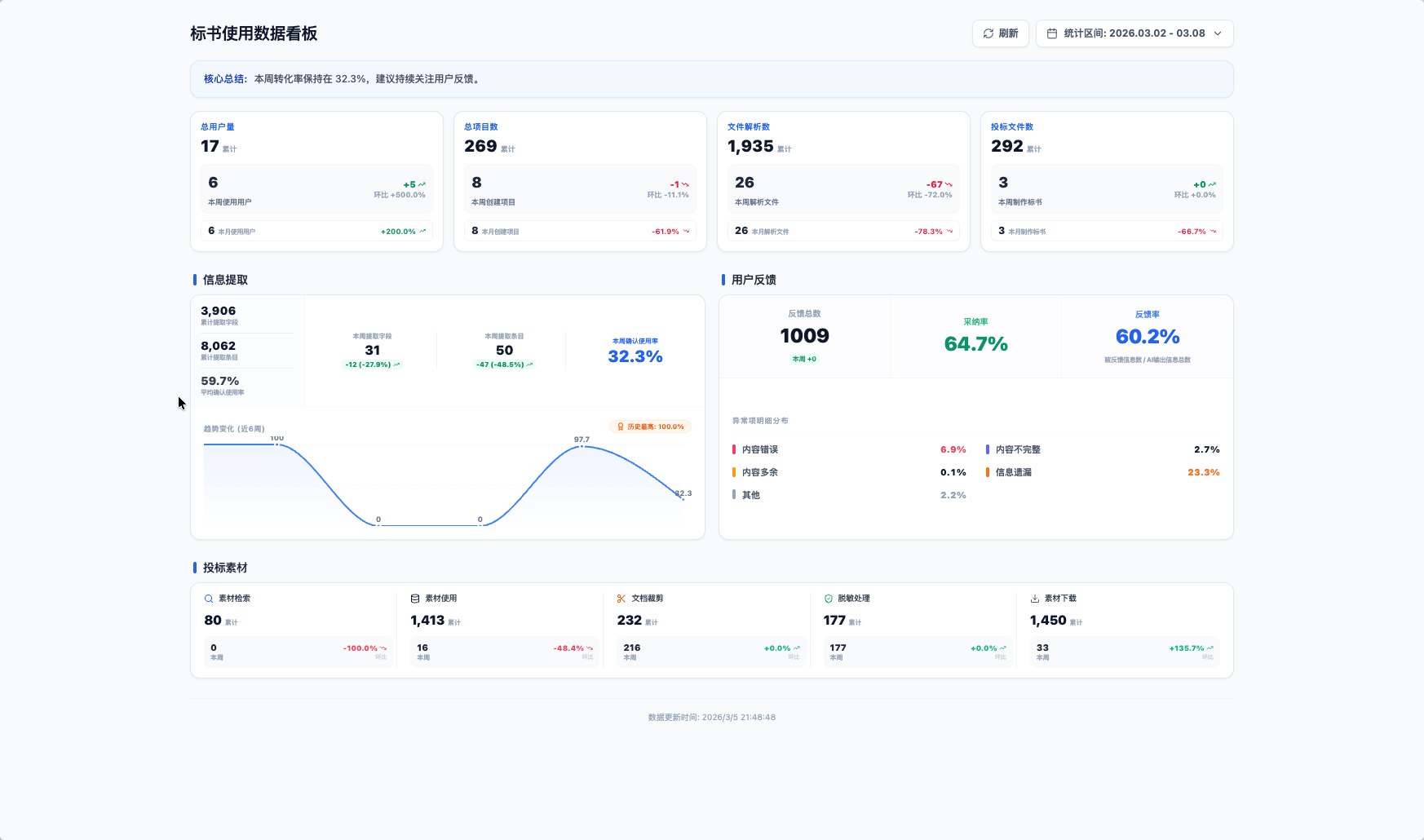Expand the chevron on date range selector
This screenshot has width=1424, height=840.
1218,33
